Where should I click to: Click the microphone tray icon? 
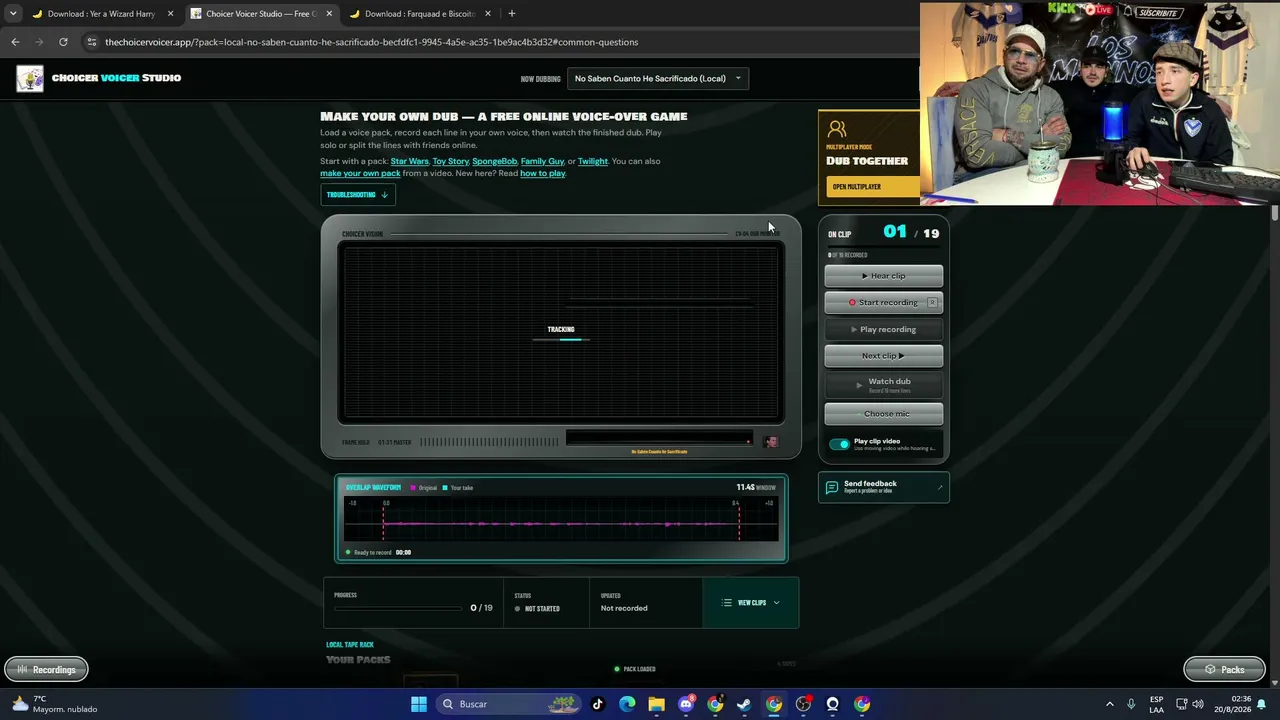(1131, 704)
